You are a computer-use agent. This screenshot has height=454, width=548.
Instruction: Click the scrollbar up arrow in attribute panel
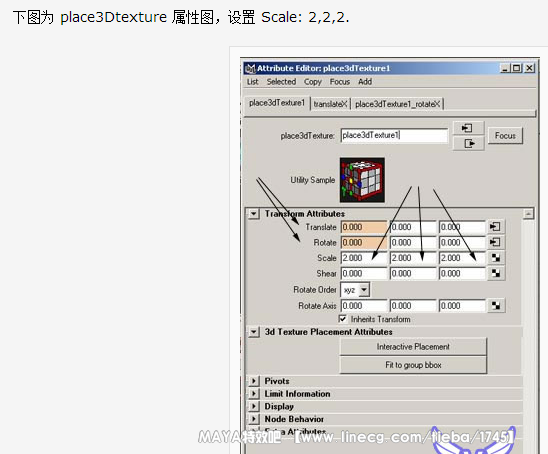click(x=528, y=214)
